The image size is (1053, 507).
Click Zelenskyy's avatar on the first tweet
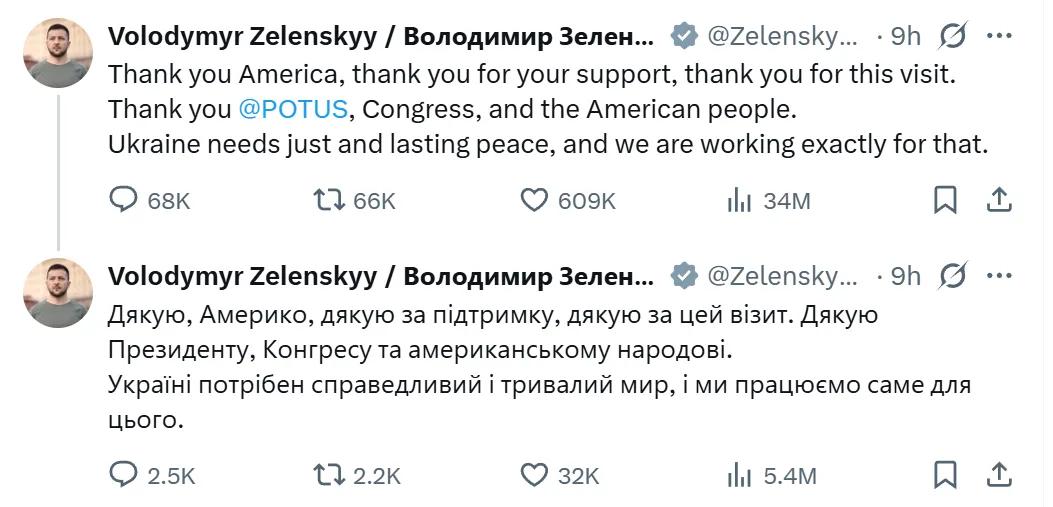[x=57, y=53]
